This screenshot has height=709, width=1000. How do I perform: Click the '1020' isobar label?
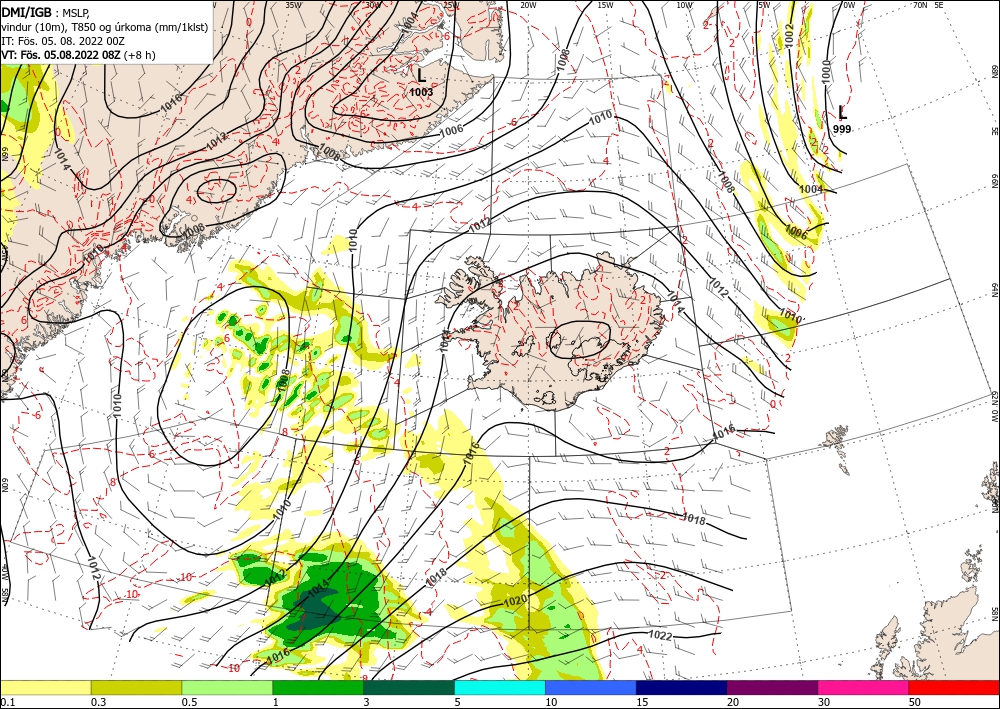tap(515, 601)
